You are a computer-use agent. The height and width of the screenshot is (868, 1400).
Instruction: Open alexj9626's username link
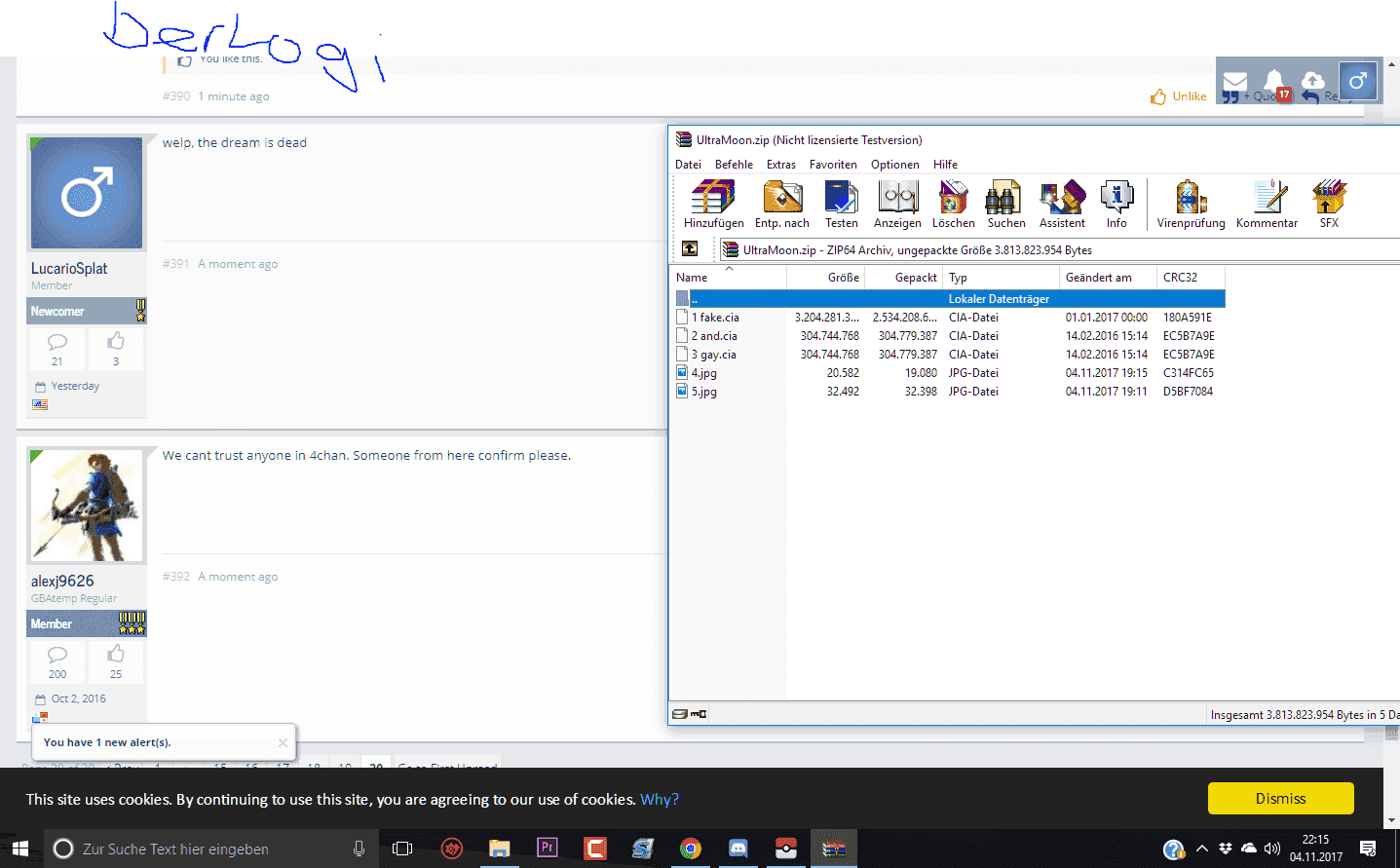tap(62, 582)
